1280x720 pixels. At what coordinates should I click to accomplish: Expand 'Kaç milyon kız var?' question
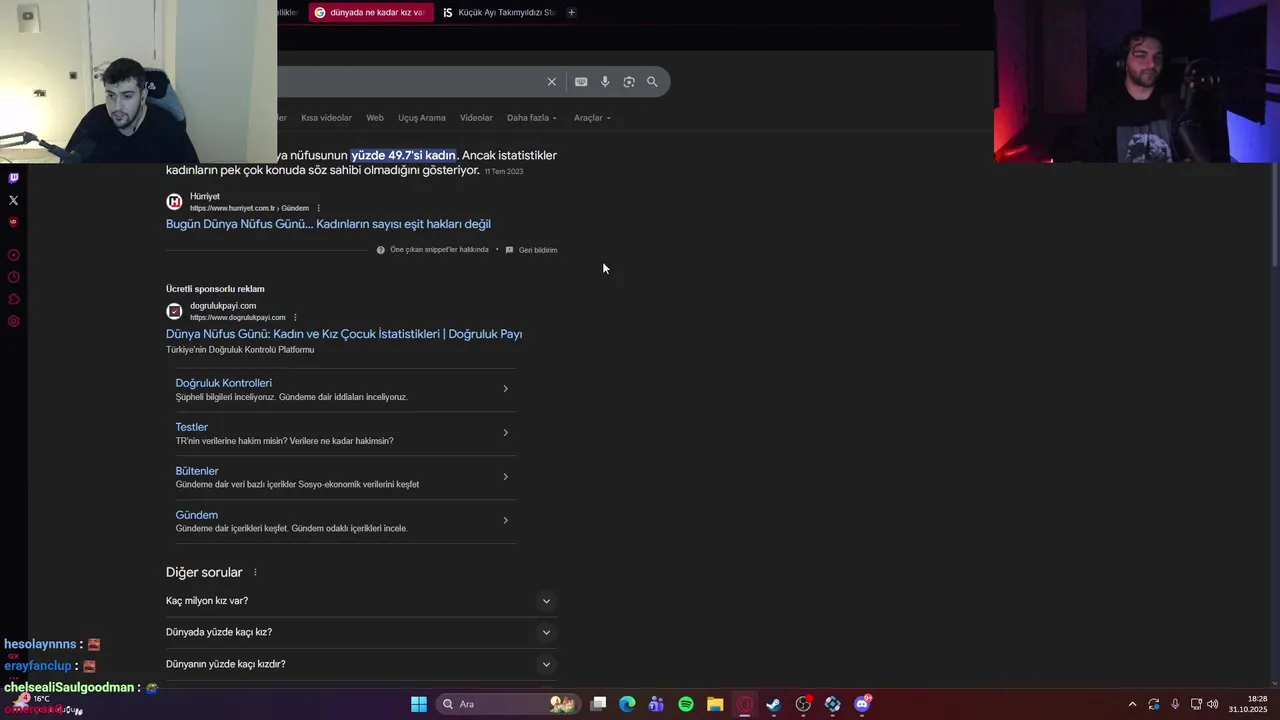pos(360,601)
